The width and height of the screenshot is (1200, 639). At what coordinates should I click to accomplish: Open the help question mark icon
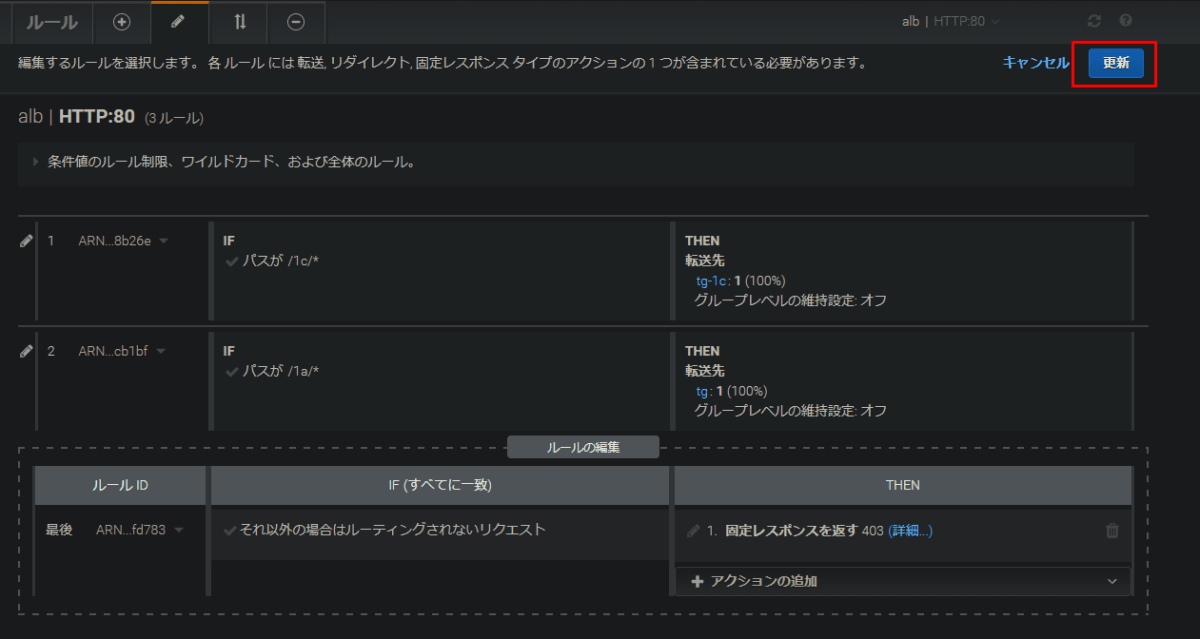1126,21
